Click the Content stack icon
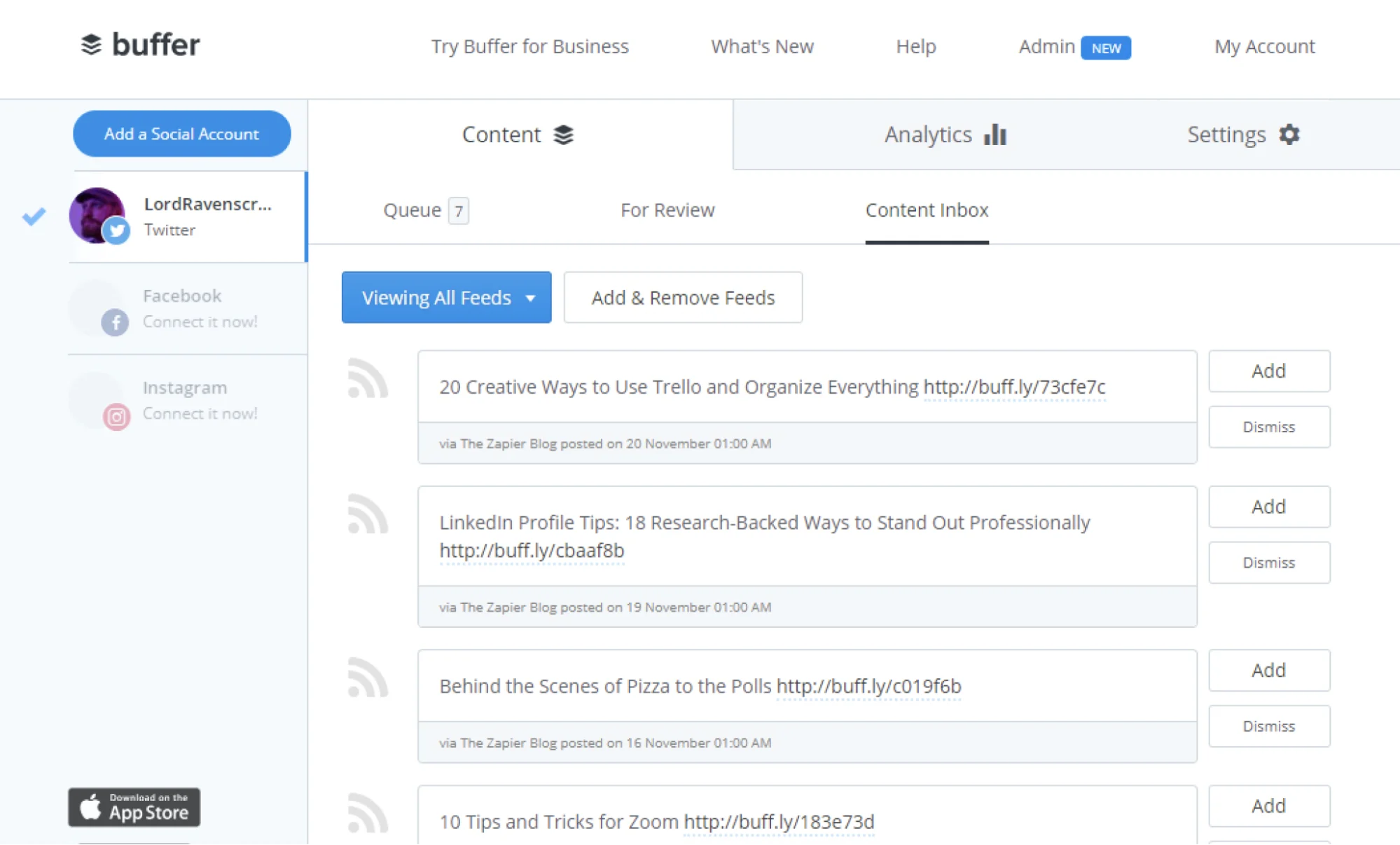Screen dimensions: 1400x845 pyautogui.click(x=563, y=135)
